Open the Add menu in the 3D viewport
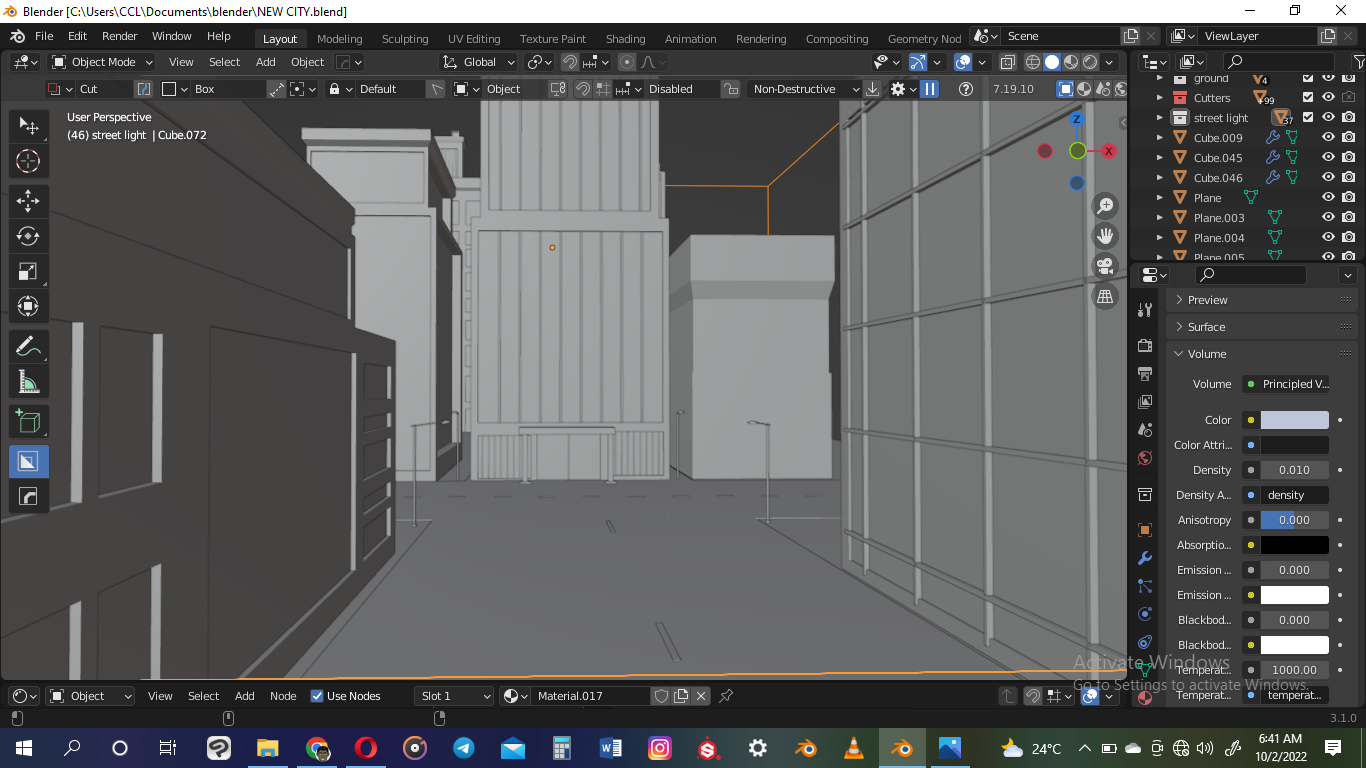Image resolution: width=1366 pixels, height=768 pixels. pyautogui.click(x=265, y=61)
